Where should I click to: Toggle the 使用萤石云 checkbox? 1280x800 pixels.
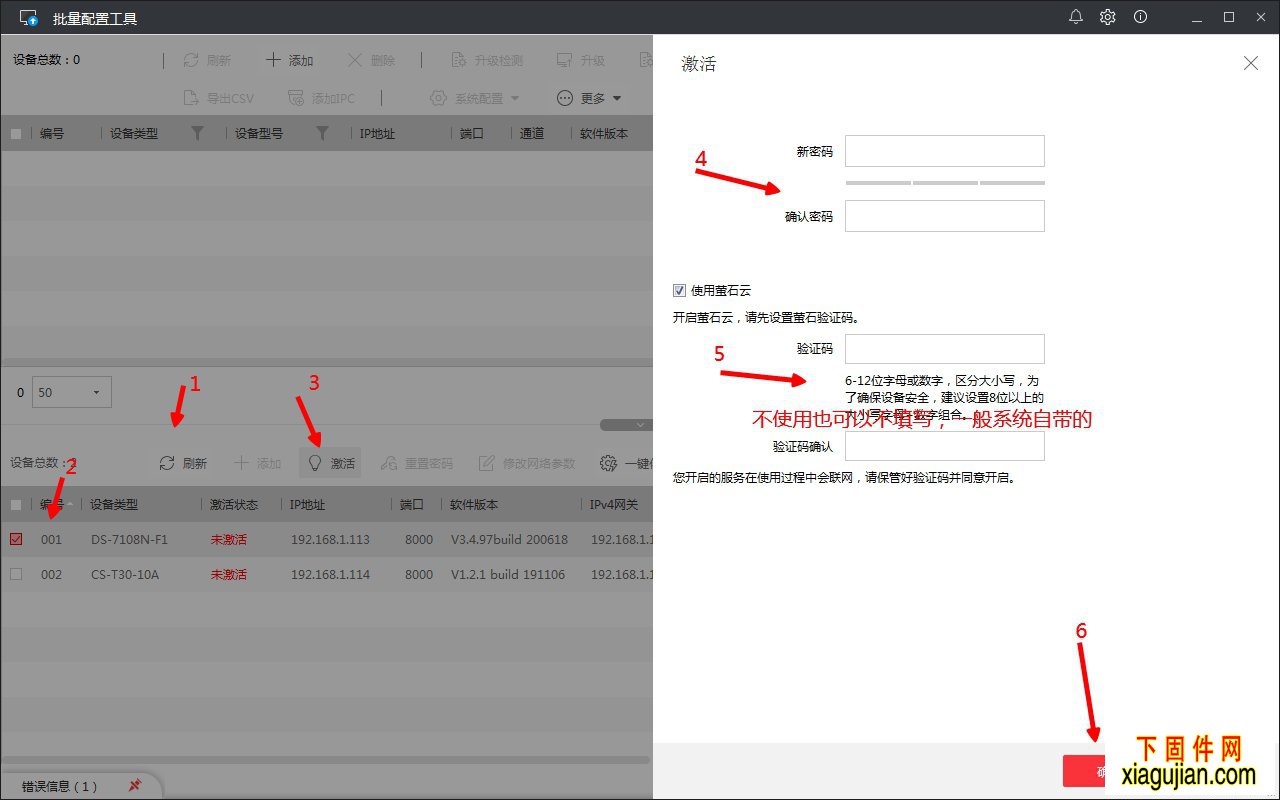[680, 290]
